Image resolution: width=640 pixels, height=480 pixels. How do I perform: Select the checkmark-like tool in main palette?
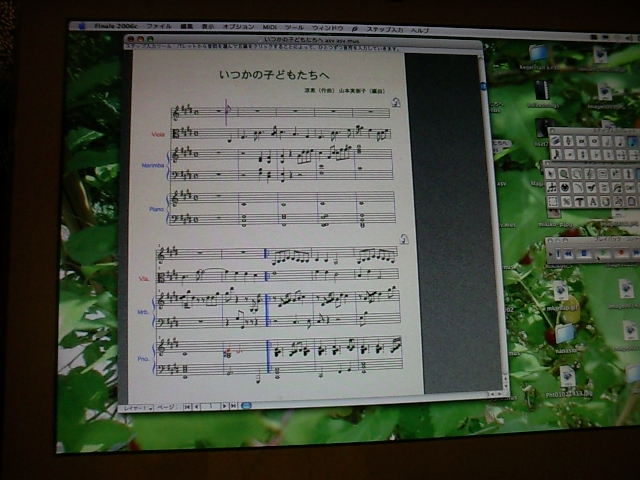click(591, 188)
